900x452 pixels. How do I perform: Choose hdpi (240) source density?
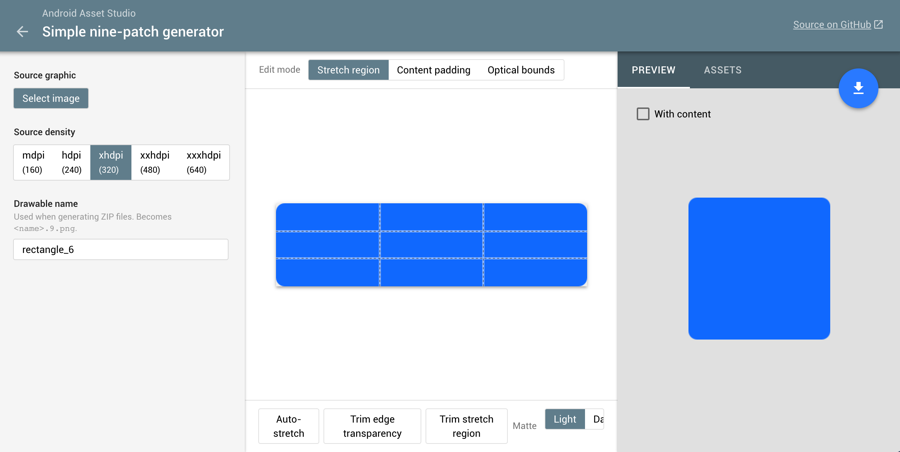(72, 163)
